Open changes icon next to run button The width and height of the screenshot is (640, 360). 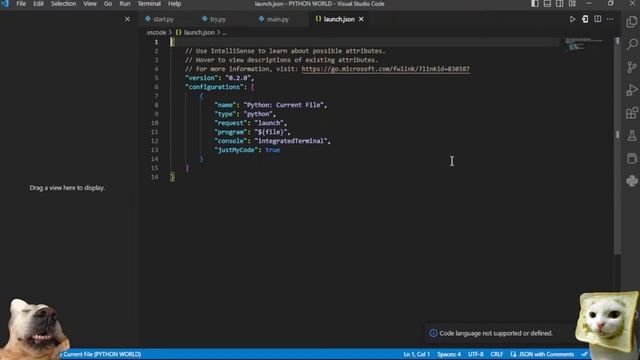click(585, 19)
